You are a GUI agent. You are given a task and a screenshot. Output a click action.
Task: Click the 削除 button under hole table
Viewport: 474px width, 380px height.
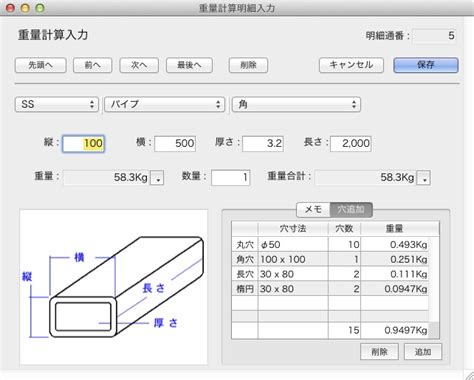[379, 352]
